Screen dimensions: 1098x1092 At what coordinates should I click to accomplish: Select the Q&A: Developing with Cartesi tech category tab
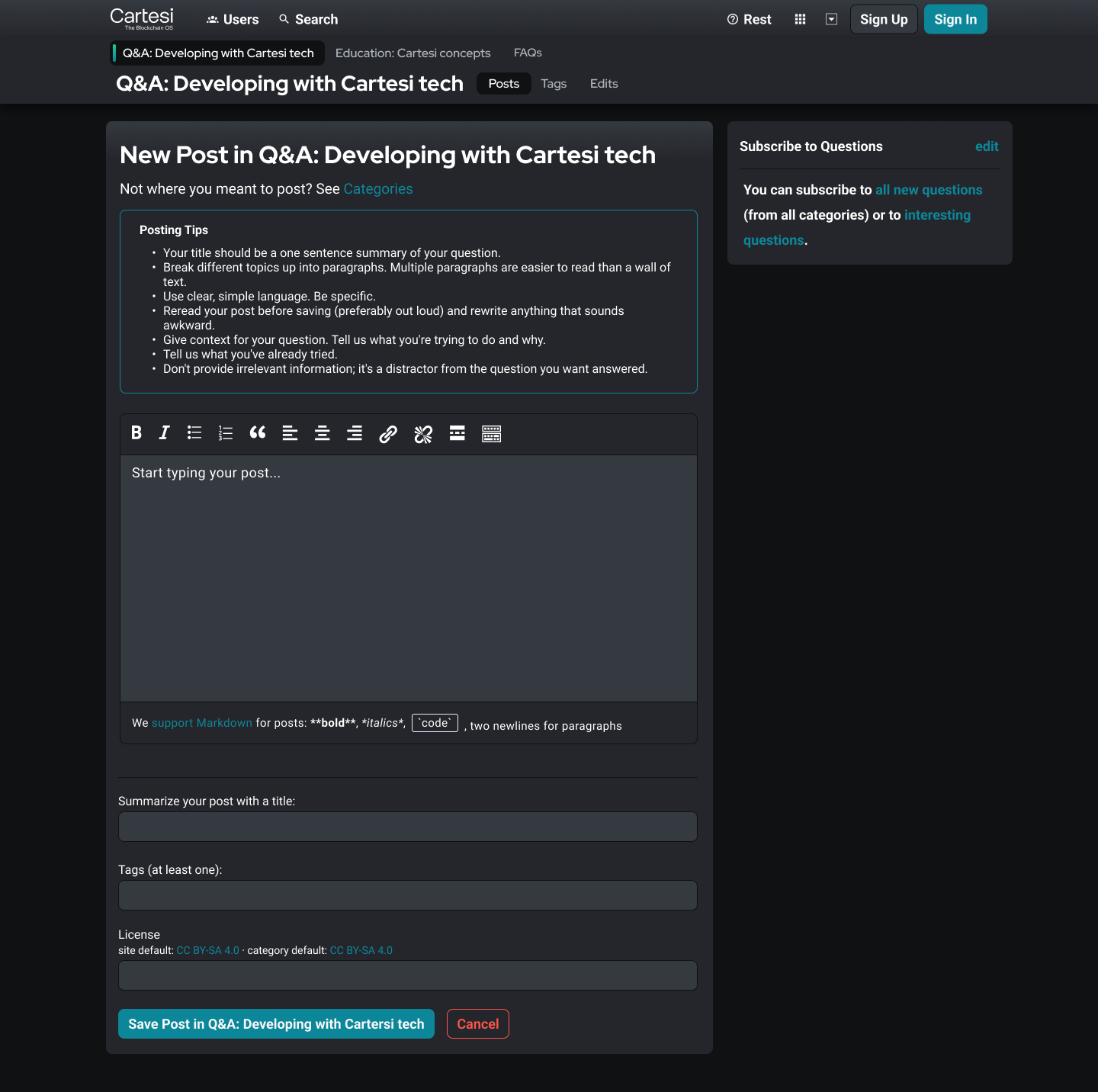click(x=217, y=53)
